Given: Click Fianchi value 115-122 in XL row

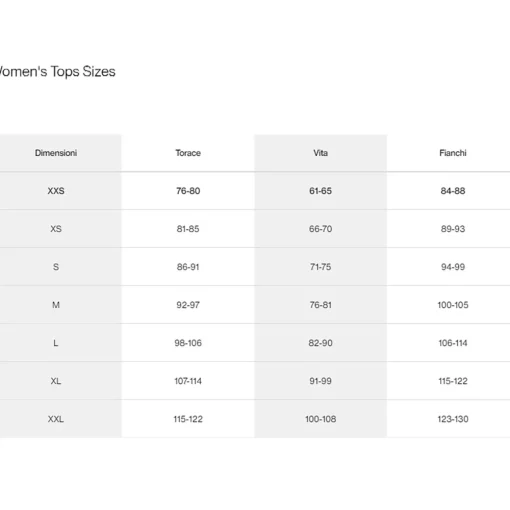Looking at the screenshot, I should (x=453, y=381).
